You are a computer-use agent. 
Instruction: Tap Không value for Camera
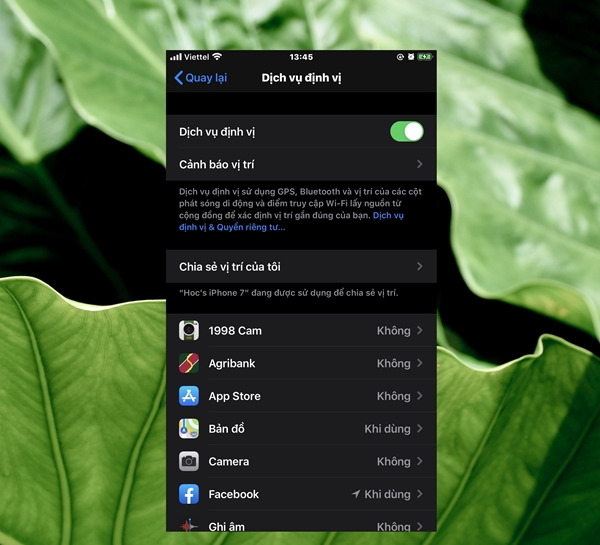pos(393,462)
